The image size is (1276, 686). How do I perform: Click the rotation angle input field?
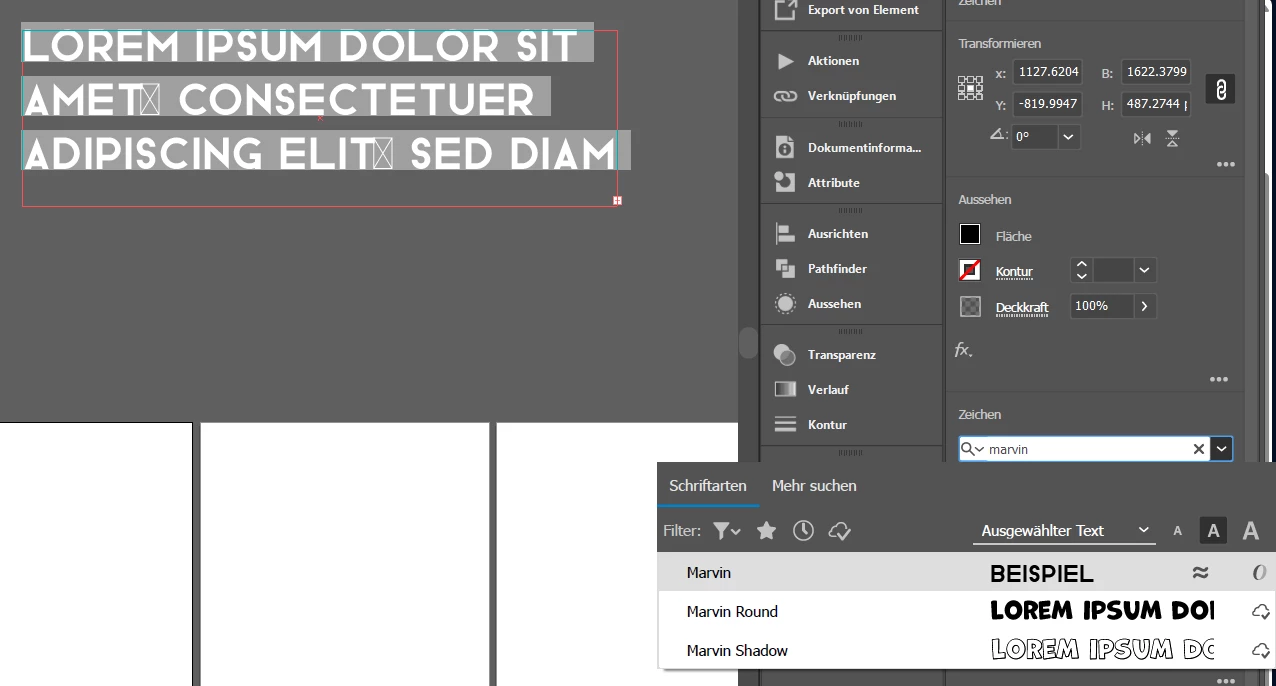(1035, 137)
